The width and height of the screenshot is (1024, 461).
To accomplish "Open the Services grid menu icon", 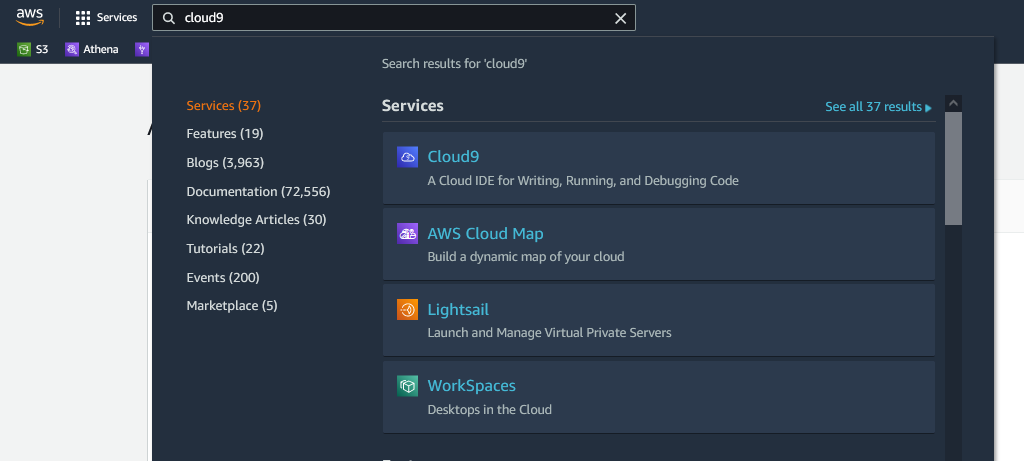I will [83, 18].
